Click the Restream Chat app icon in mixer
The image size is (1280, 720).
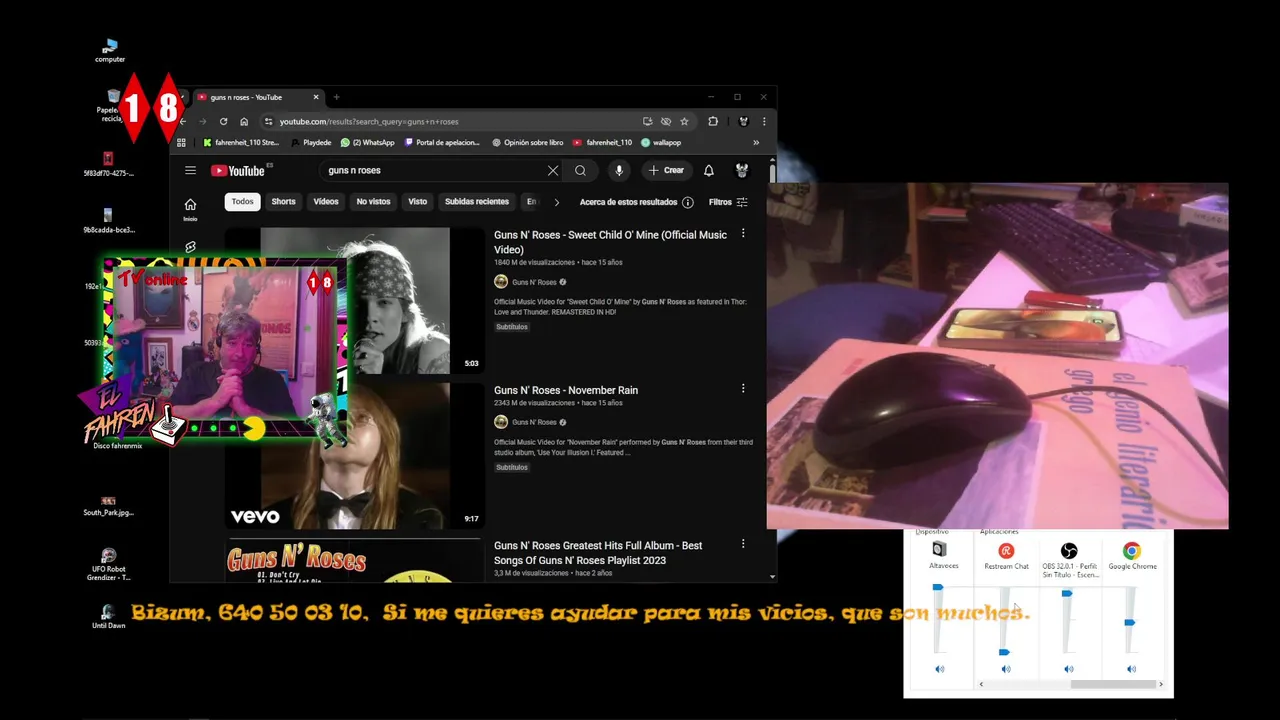click(x=1006, y=551)
